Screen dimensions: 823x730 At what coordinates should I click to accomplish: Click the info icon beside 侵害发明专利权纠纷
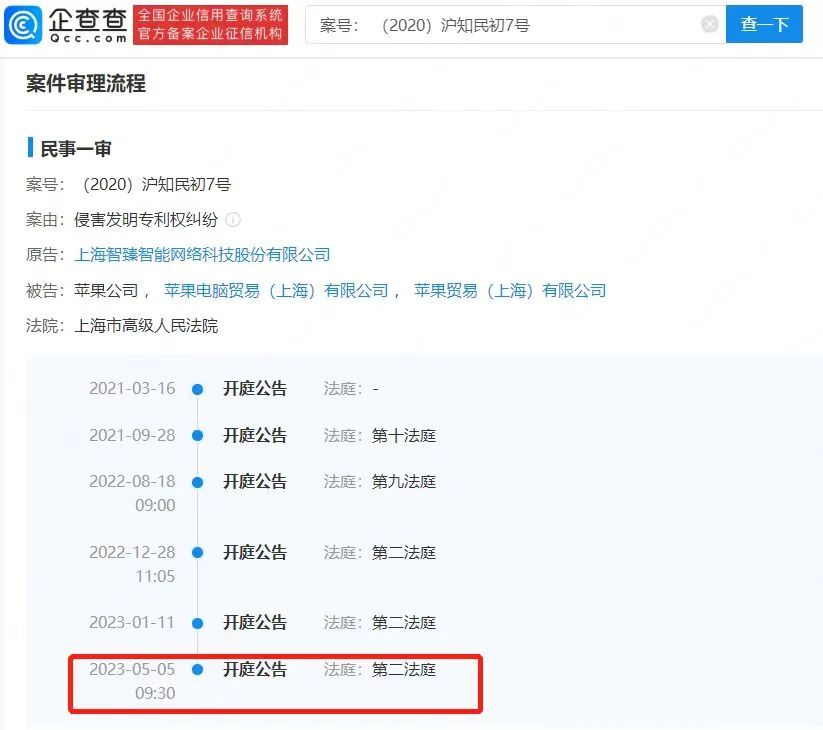tap(232, 219)
